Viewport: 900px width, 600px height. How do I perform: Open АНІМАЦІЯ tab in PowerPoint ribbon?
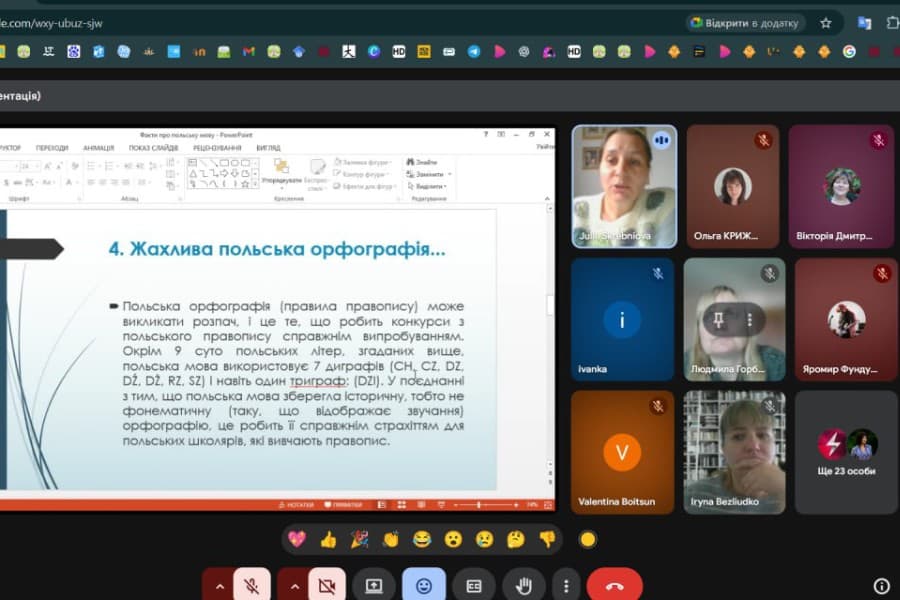point(99,148)
